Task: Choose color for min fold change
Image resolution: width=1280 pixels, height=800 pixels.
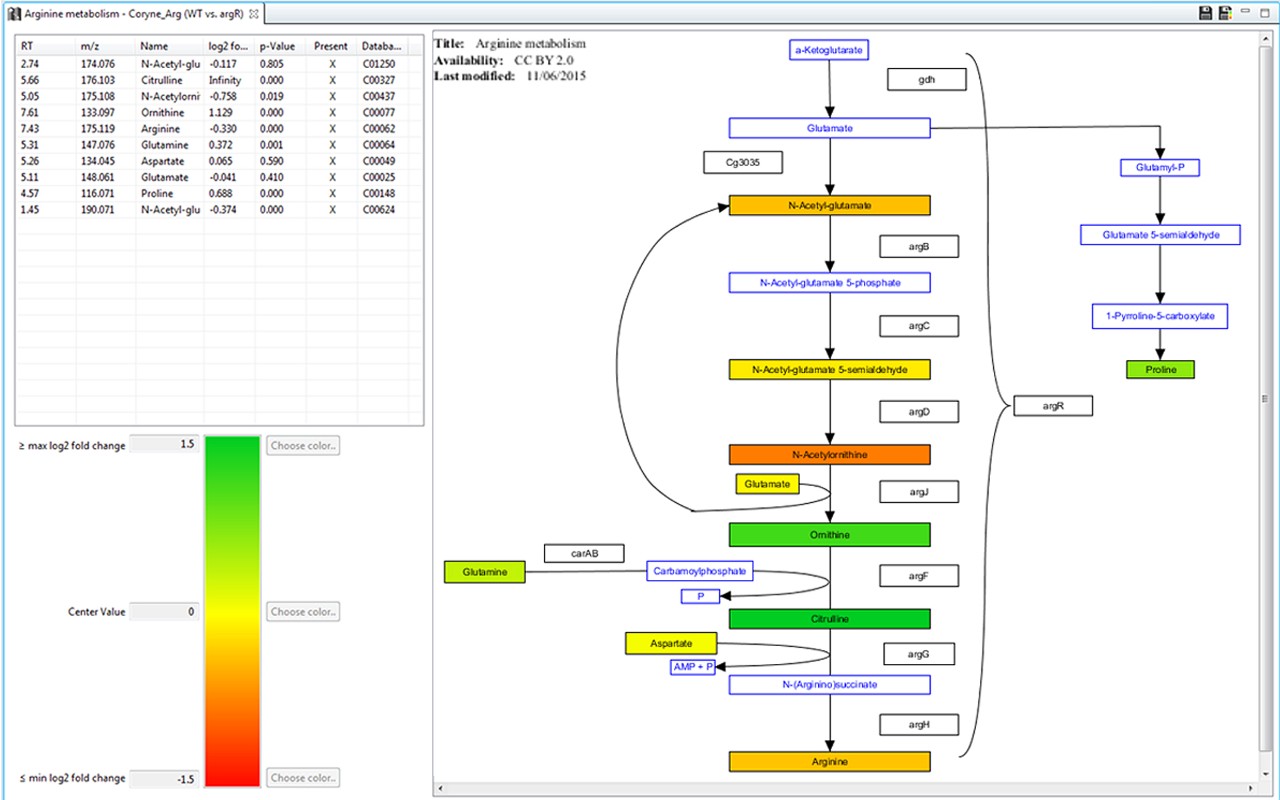Action: tap(302, 777)
